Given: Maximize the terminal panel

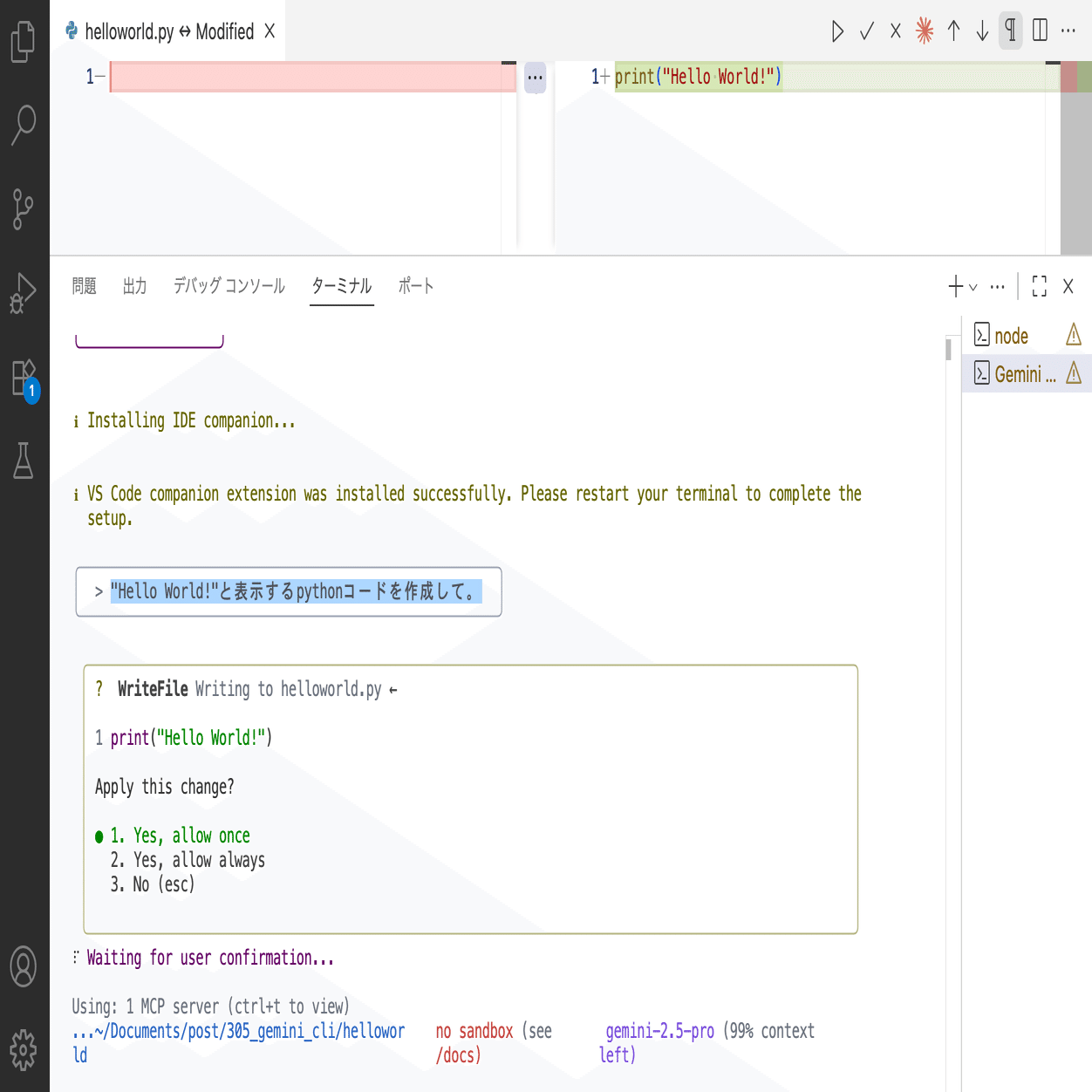Looking at the screenshot, I should pyautogui.click(x=1040, y=286).
